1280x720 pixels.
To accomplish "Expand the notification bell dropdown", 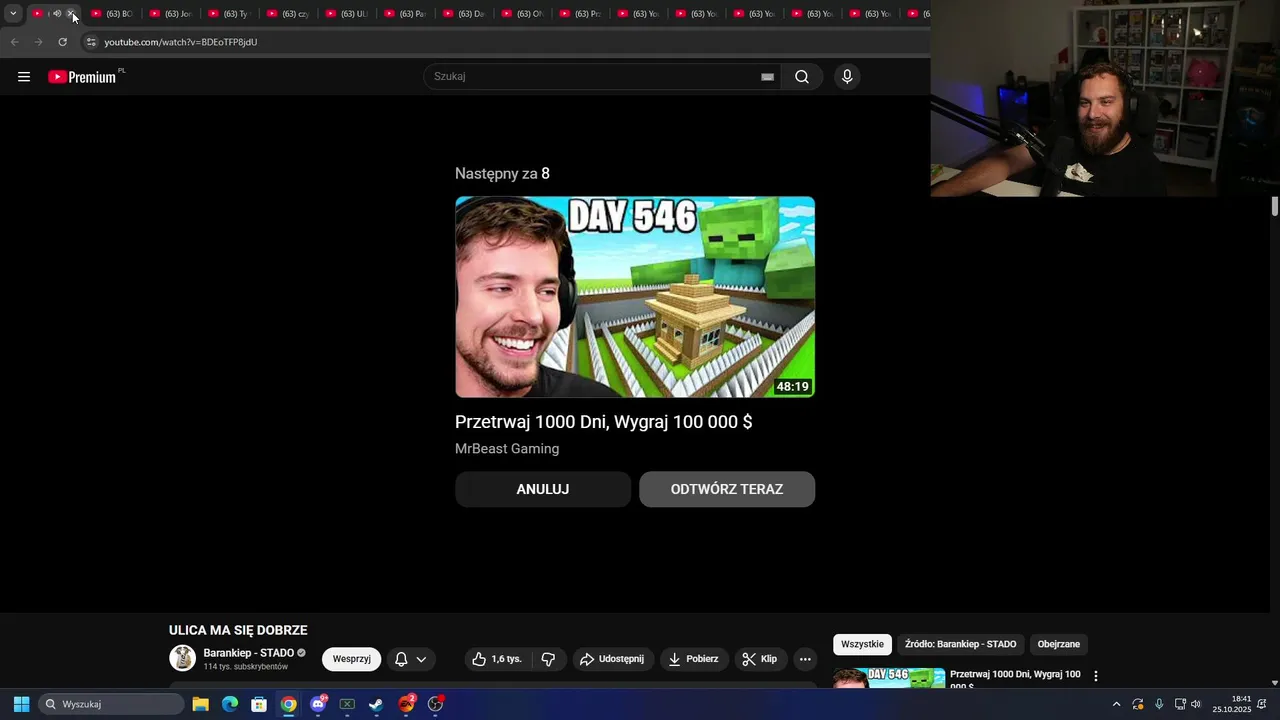I will [x=411, y=659].
